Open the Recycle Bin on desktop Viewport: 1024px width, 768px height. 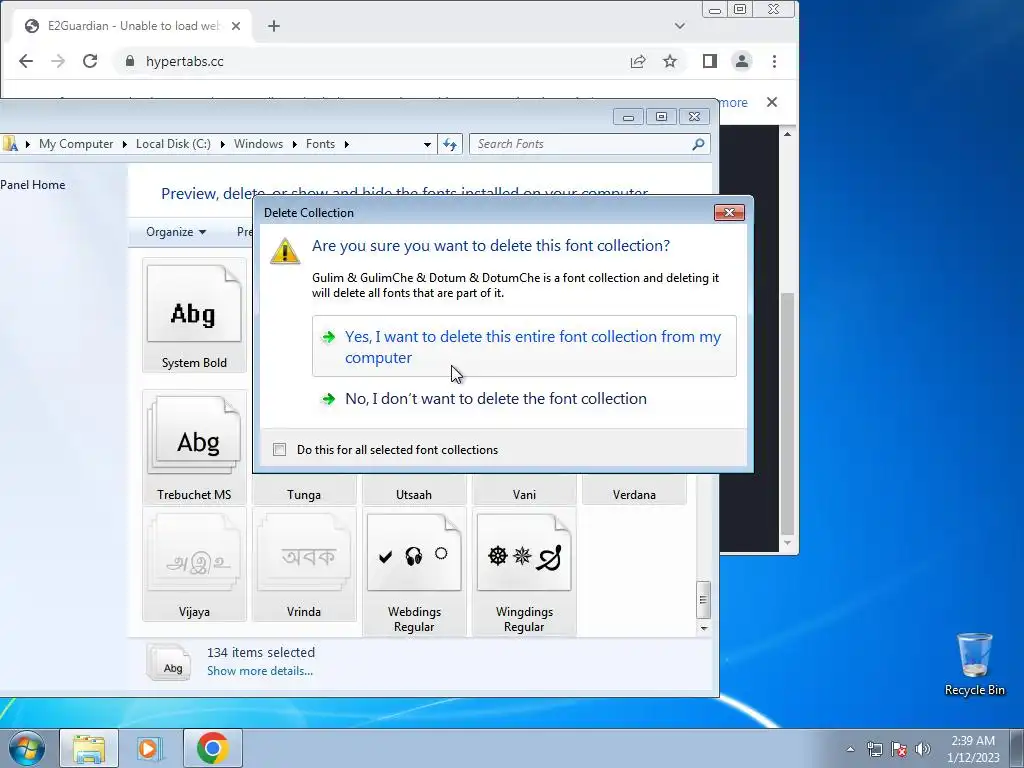pyautogui.click(x=974, y=664)
